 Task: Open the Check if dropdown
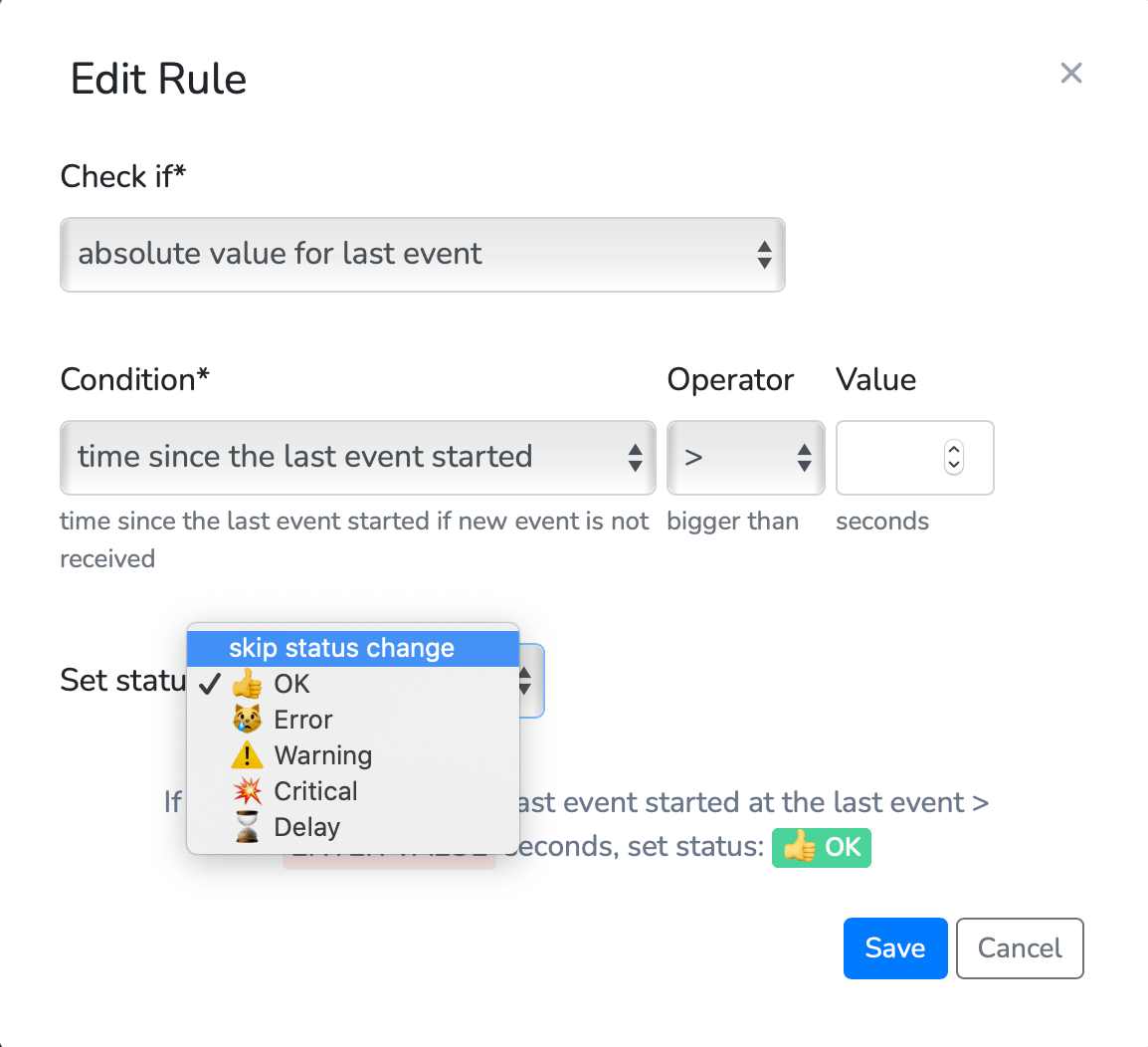coord(423,254)
